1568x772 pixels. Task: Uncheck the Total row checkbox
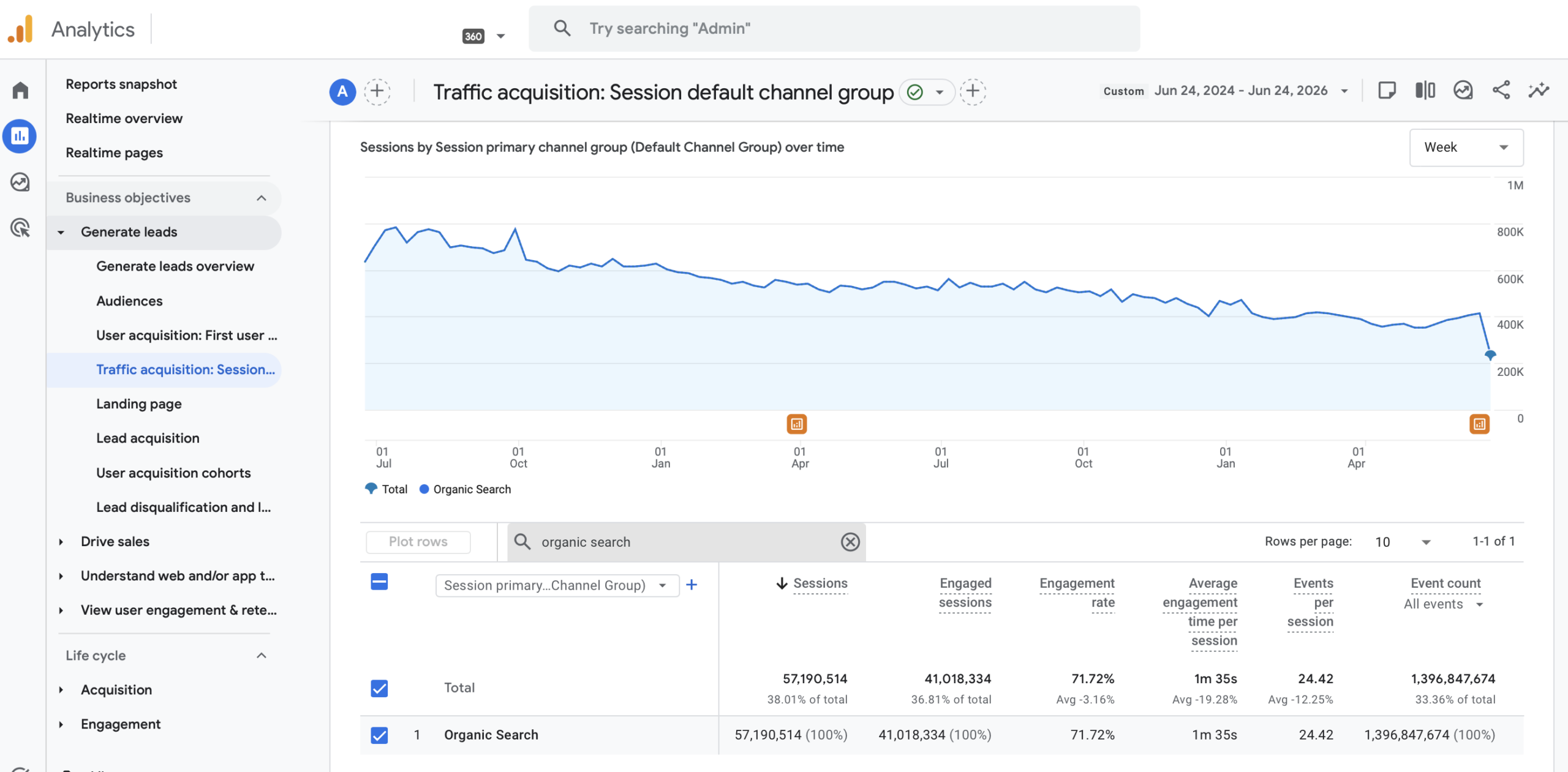click(379, 688)
